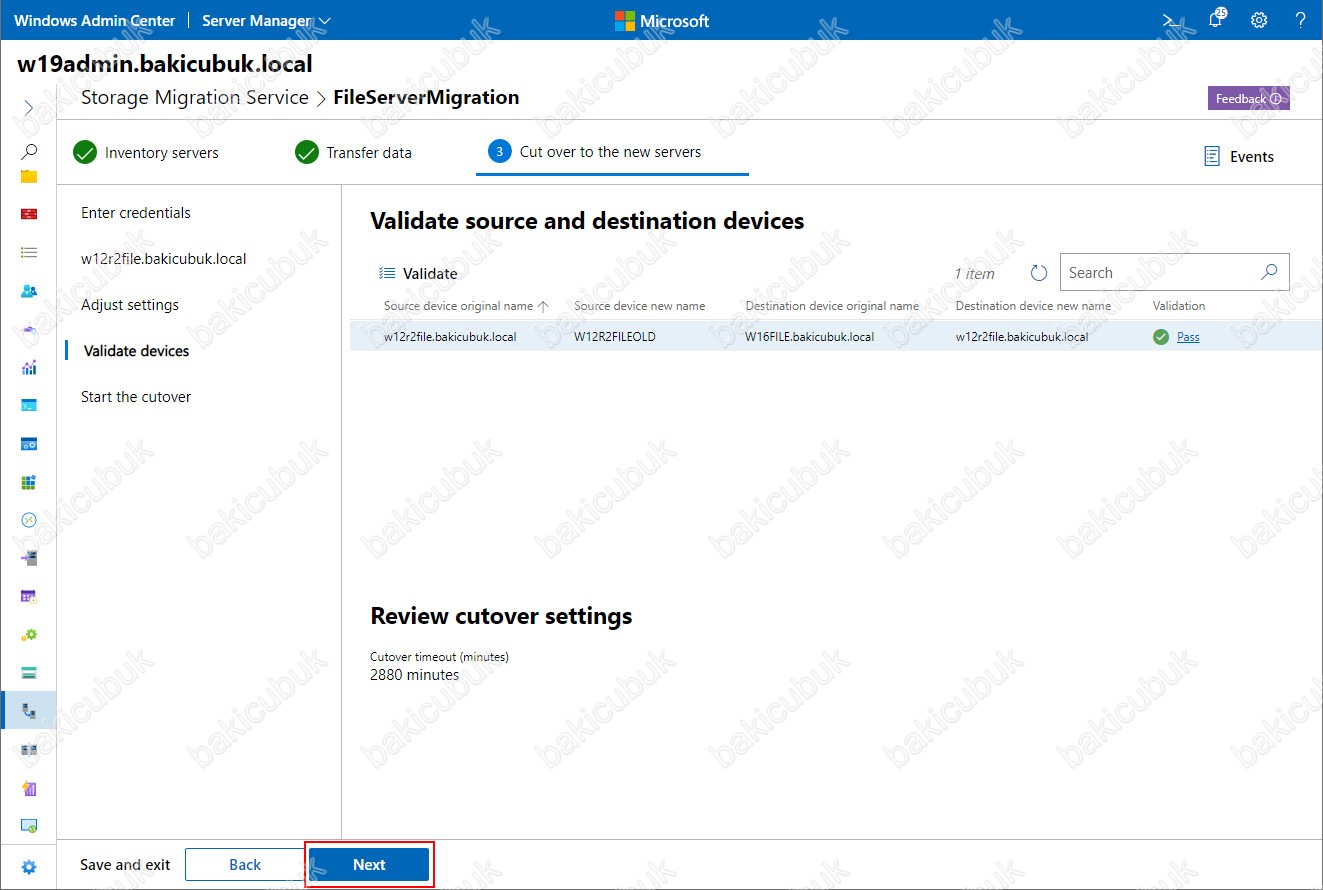Switch to Inventory servers step

pyautogui.click(x=146, y=153)
